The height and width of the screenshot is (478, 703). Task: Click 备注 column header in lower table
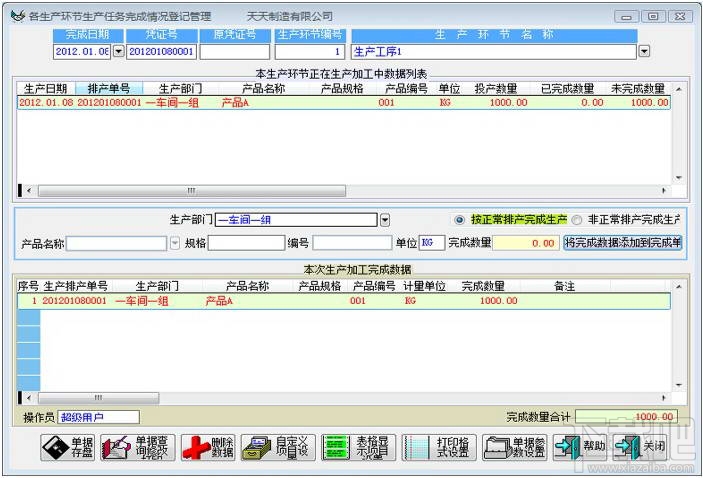pos(564,286)
